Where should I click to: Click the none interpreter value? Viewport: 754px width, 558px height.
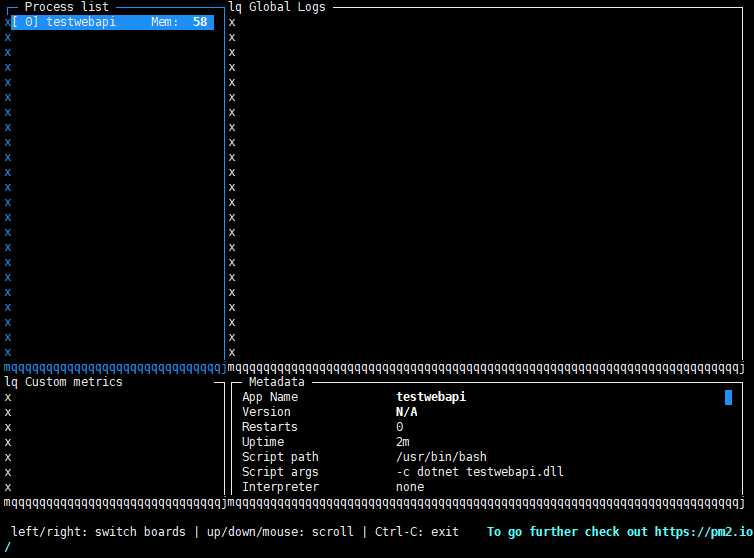(x=410, y=487)
